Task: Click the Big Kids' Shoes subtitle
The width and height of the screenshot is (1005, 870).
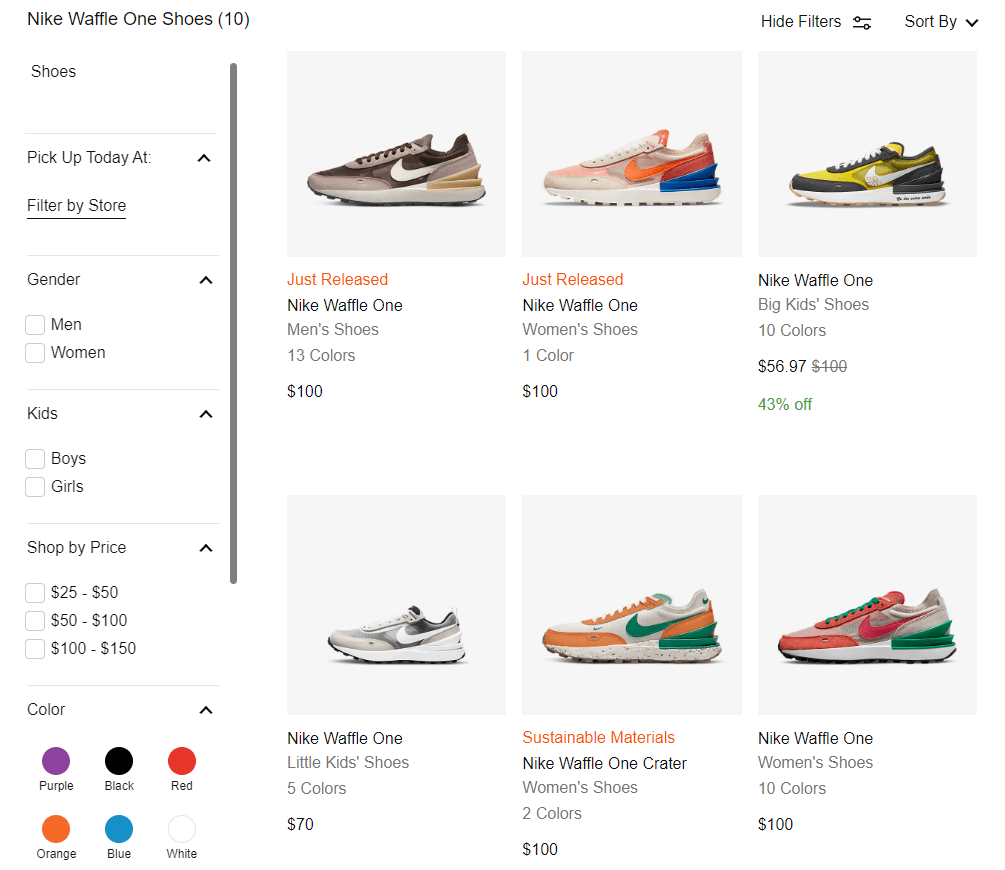Action: (x=813, y=305)
